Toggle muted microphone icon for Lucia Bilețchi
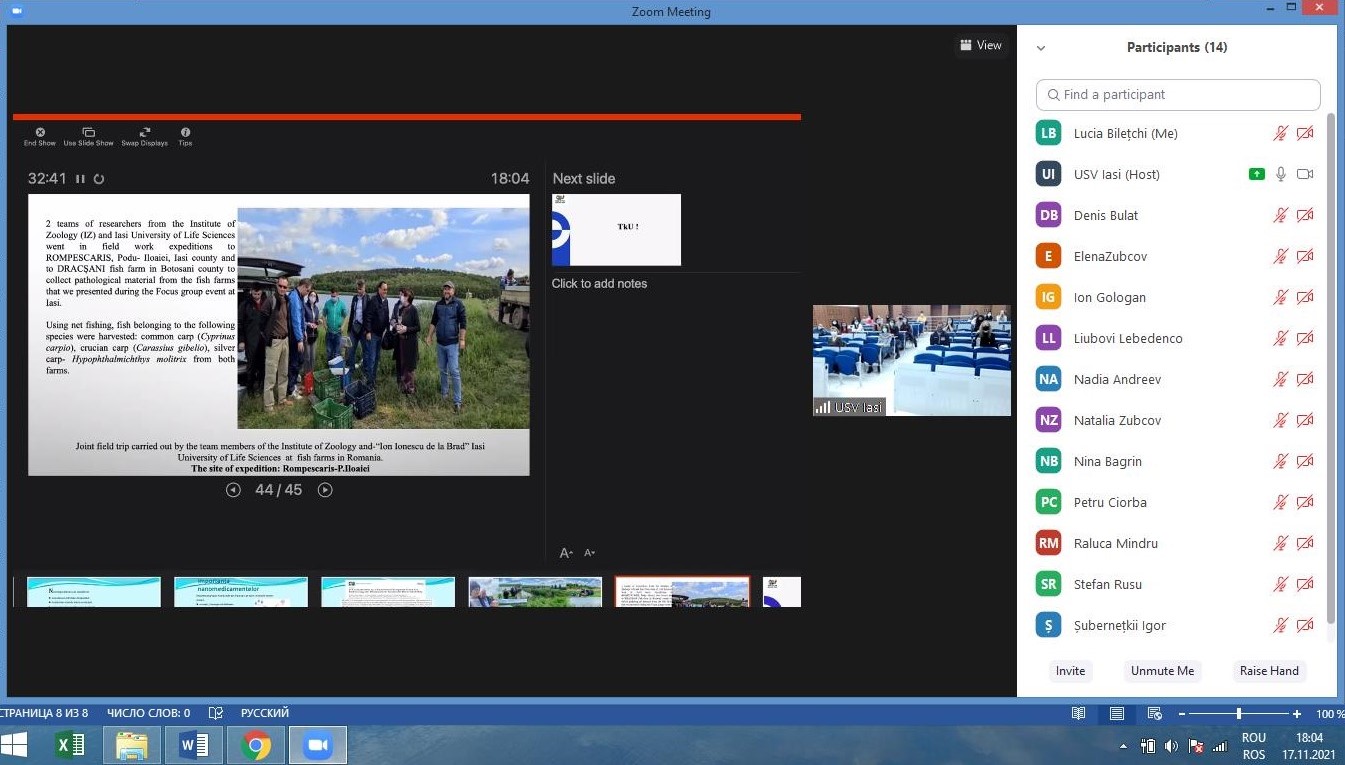 coord(1280,133)
